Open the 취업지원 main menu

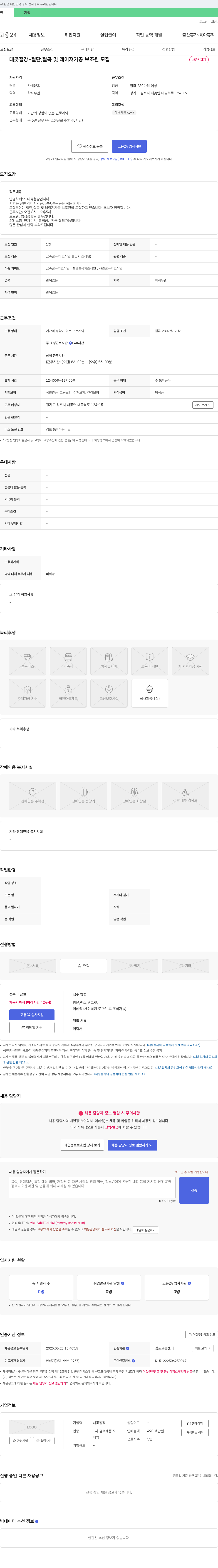72,35
